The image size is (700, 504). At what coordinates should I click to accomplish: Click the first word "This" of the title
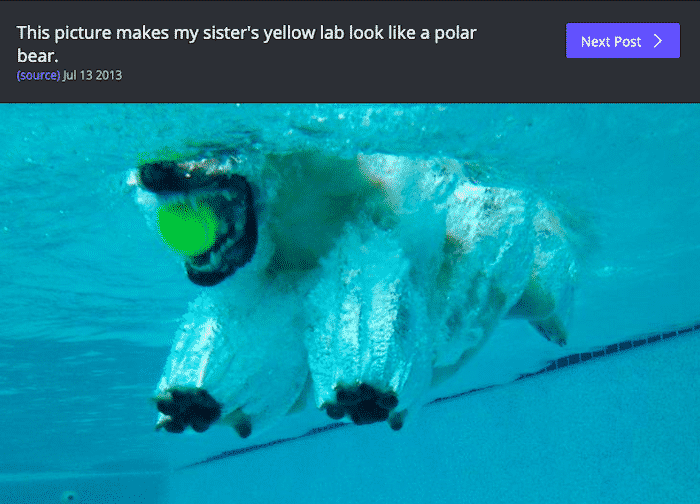point(33,33)
